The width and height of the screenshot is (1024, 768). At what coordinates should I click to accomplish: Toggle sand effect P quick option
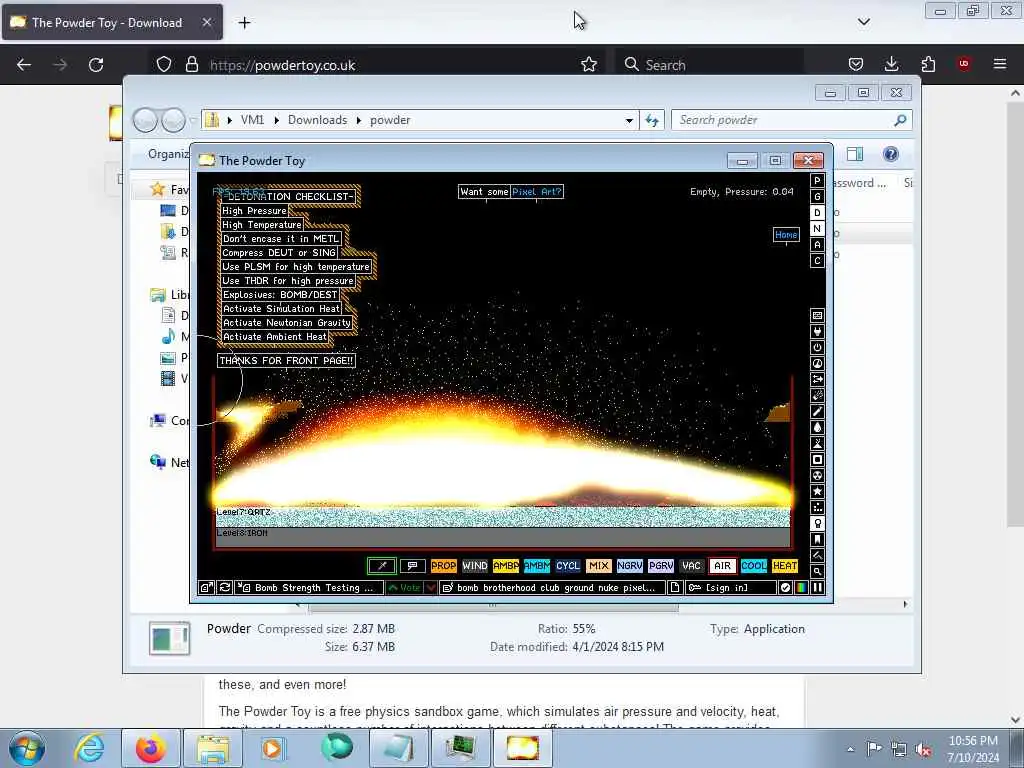[x=817, y=181]
